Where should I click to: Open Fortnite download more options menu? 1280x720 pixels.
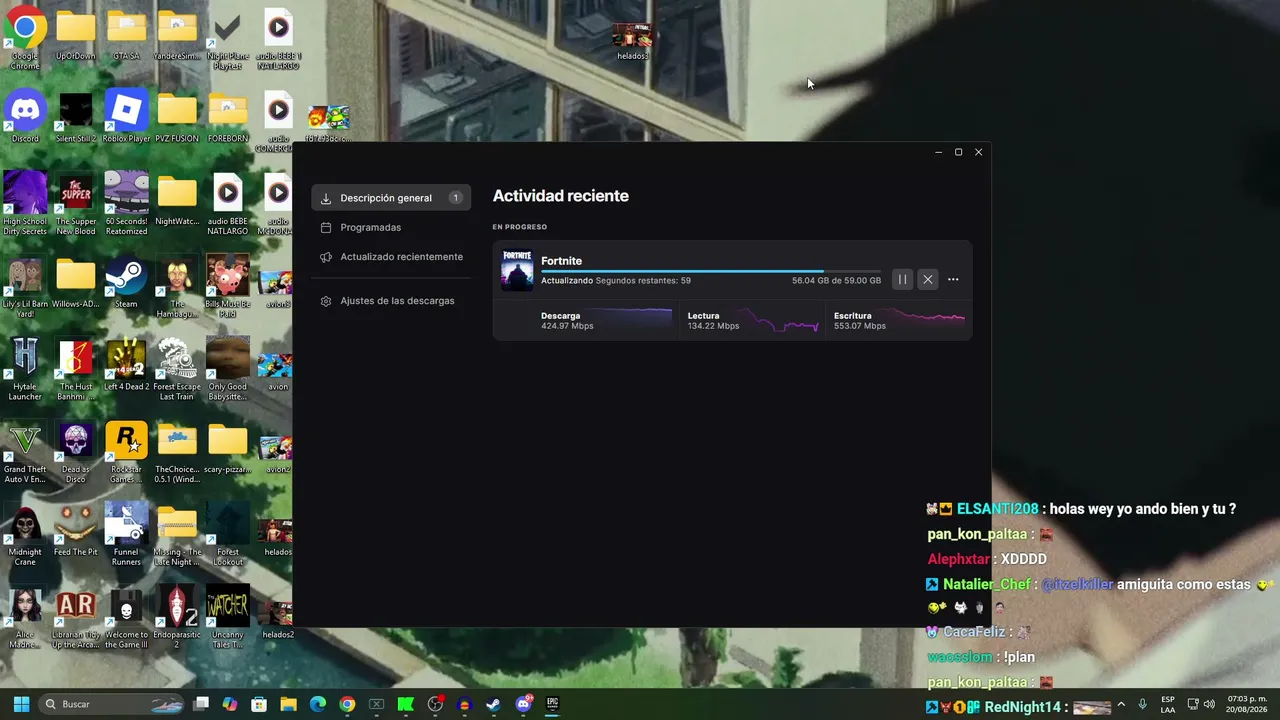click(x=953, y=280)
